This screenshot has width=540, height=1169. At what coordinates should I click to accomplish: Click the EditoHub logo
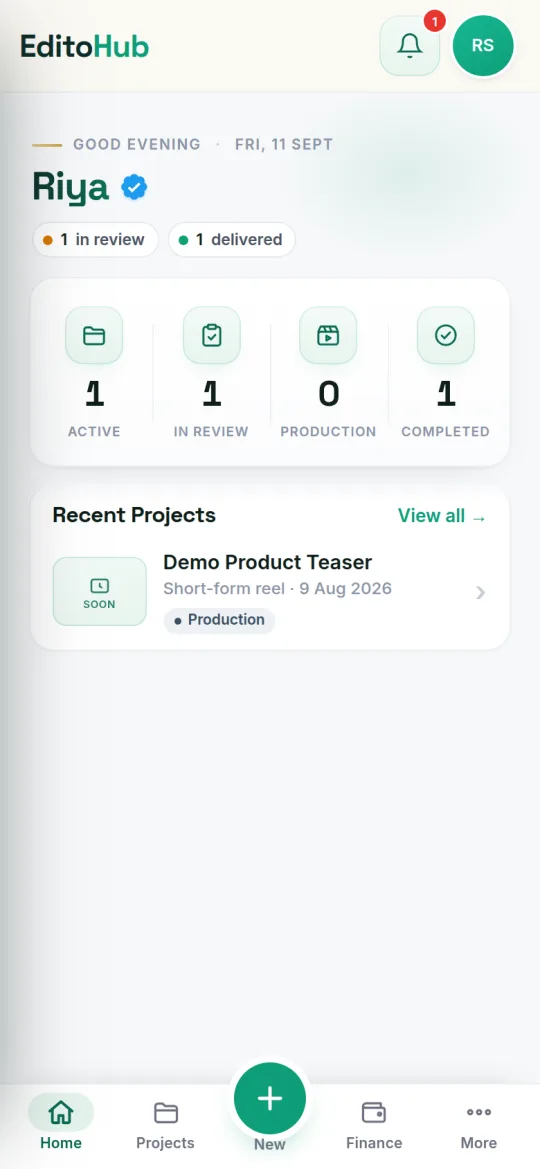point(84,46)
